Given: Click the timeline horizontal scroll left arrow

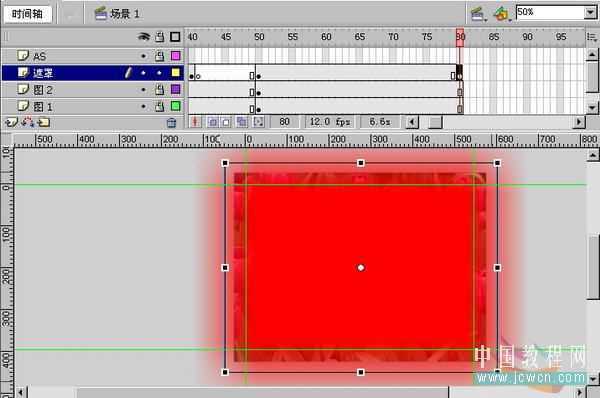Looking at the screenshot, I should tap(412, 122).
